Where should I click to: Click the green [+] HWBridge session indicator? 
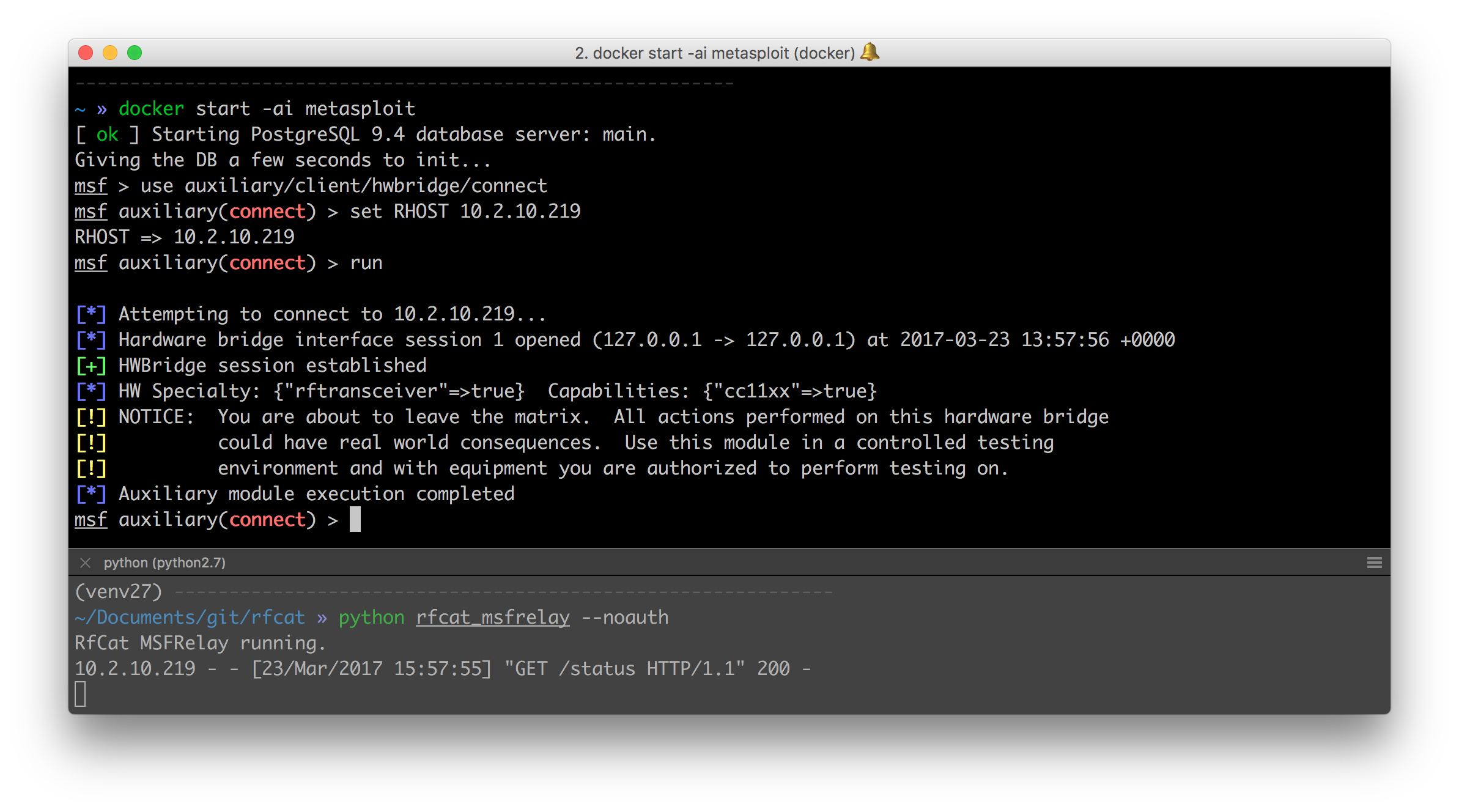click(90, 366)
